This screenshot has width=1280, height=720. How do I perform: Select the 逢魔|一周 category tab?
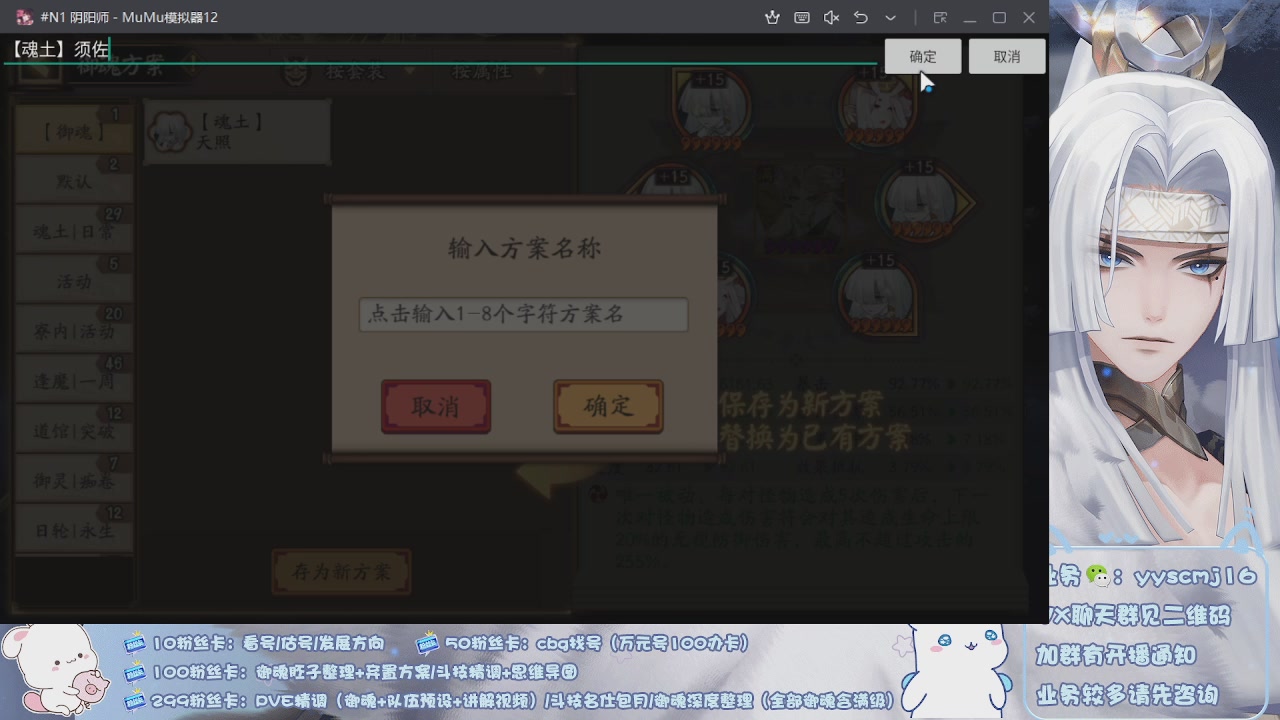[74, 381]
